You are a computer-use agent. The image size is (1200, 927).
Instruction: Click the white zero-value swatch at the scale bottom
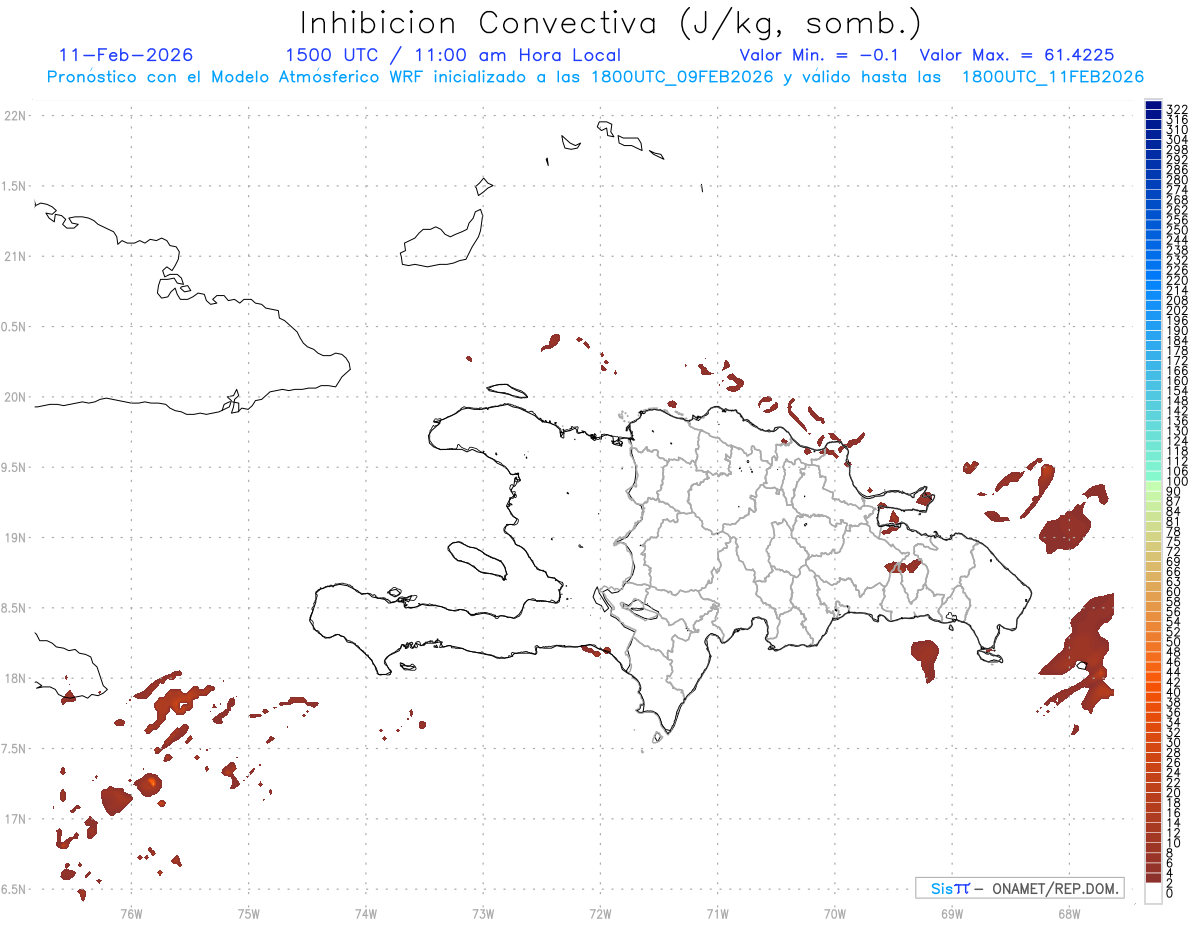tap(1153, 893)
